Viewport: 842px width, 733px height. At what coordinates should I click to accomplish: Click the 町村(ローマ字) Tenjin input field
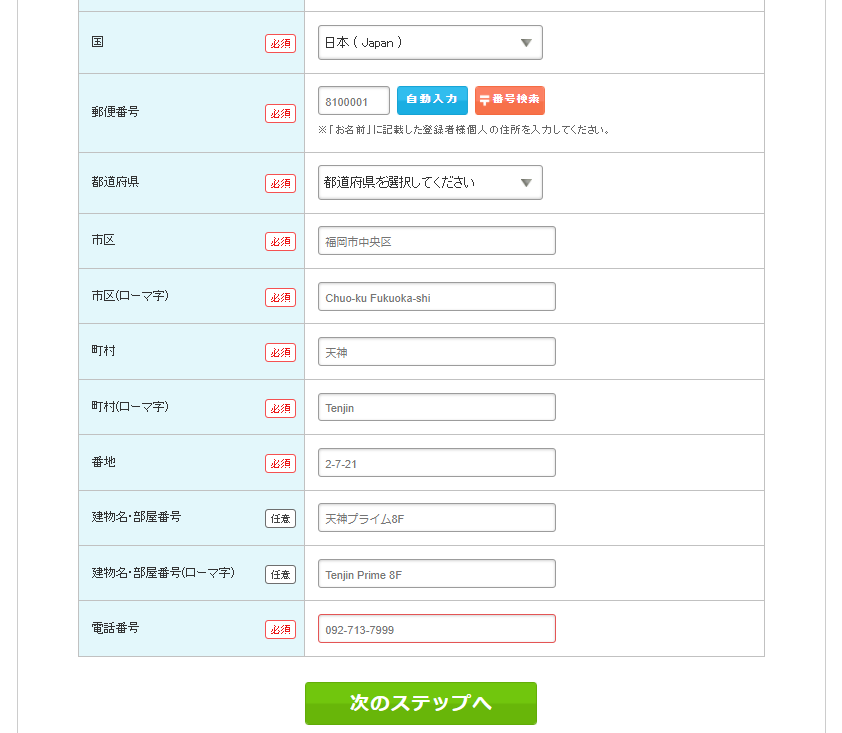436,408
